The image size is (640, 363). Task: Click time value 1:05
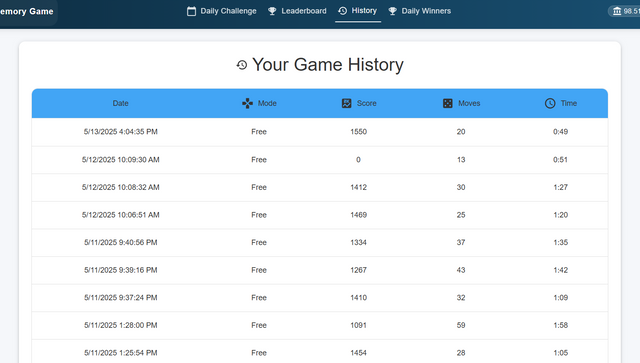point(560,353)
